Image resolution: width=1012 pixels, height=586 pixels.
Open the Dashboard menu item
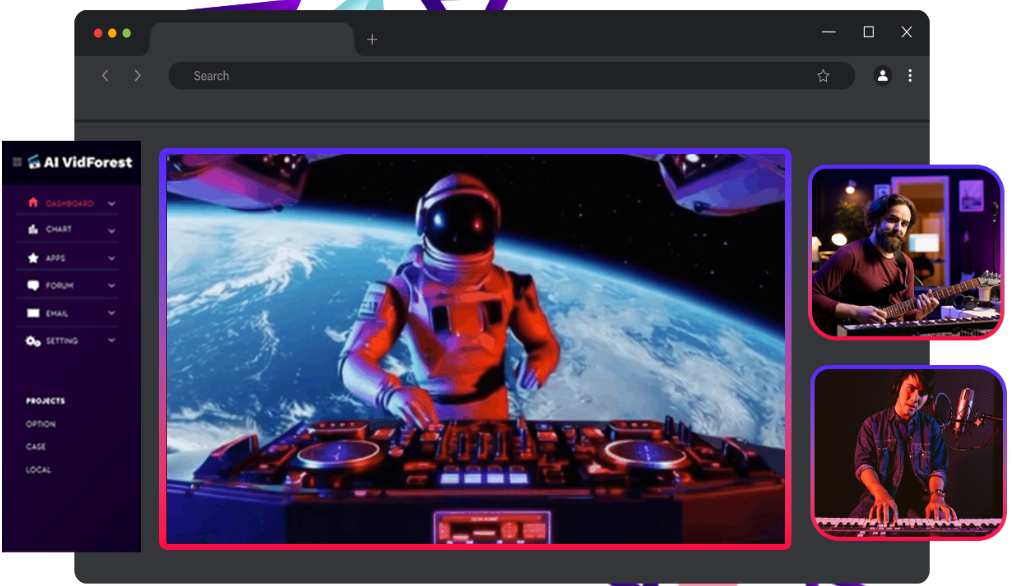70,203
